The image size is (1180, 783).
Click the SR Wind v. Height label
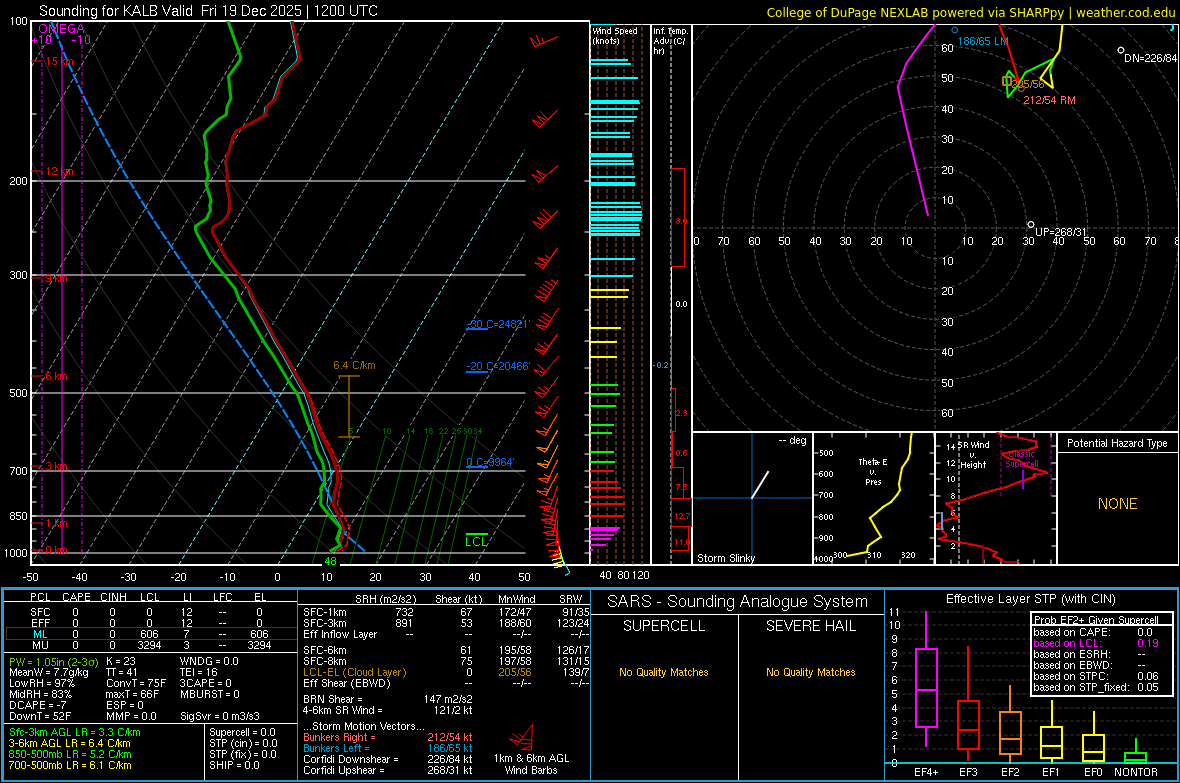pyautogui.click(x=973, y=455)
